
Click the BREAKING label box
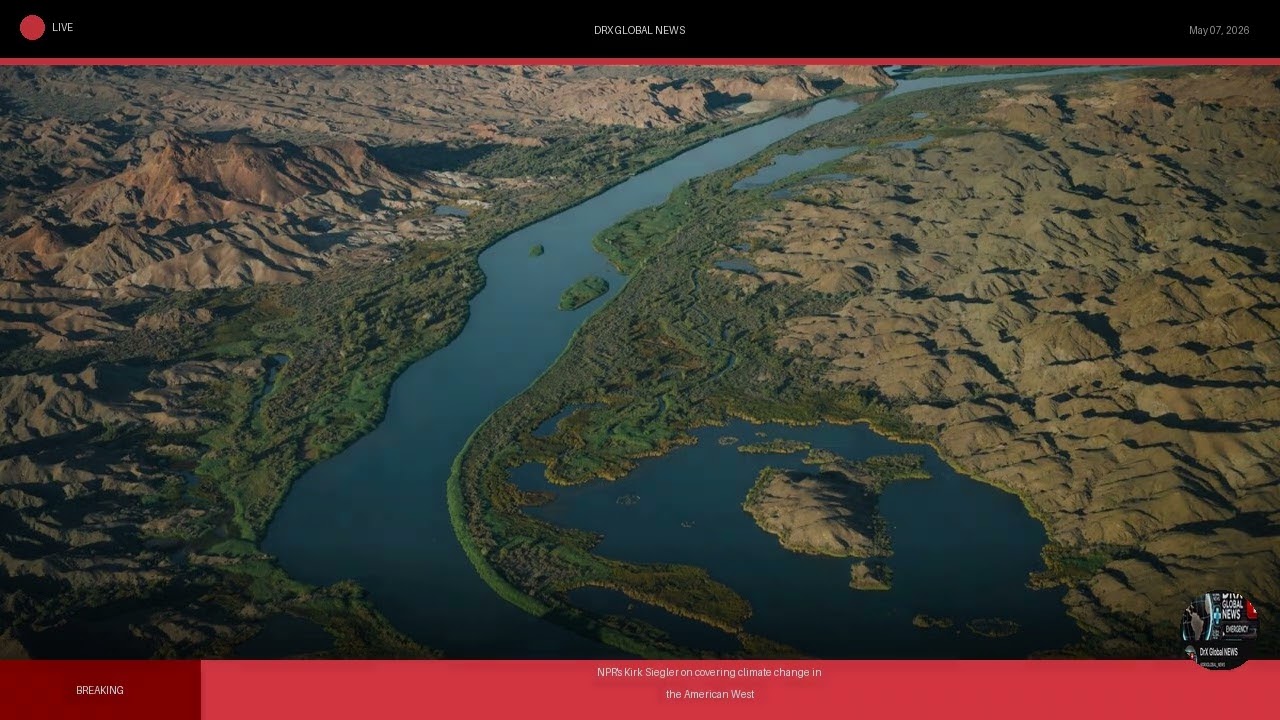pos(100,690)
